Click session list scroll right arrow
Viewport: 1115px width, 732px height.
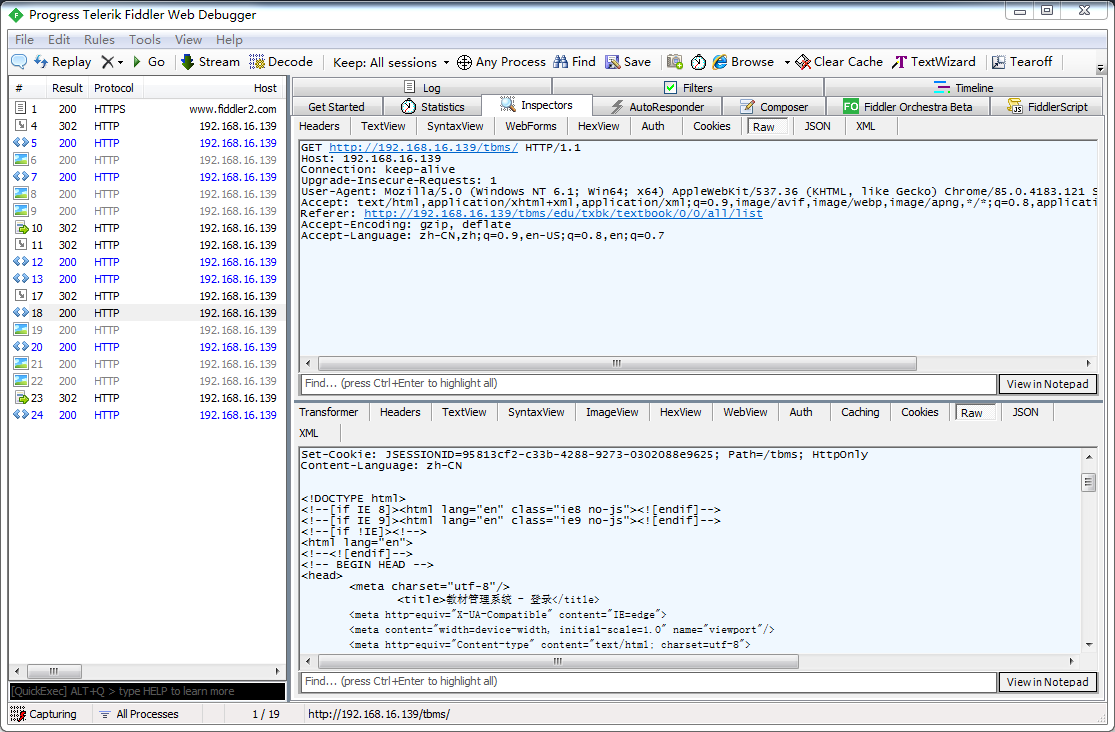pyautogui.click(x=278, y=671)
